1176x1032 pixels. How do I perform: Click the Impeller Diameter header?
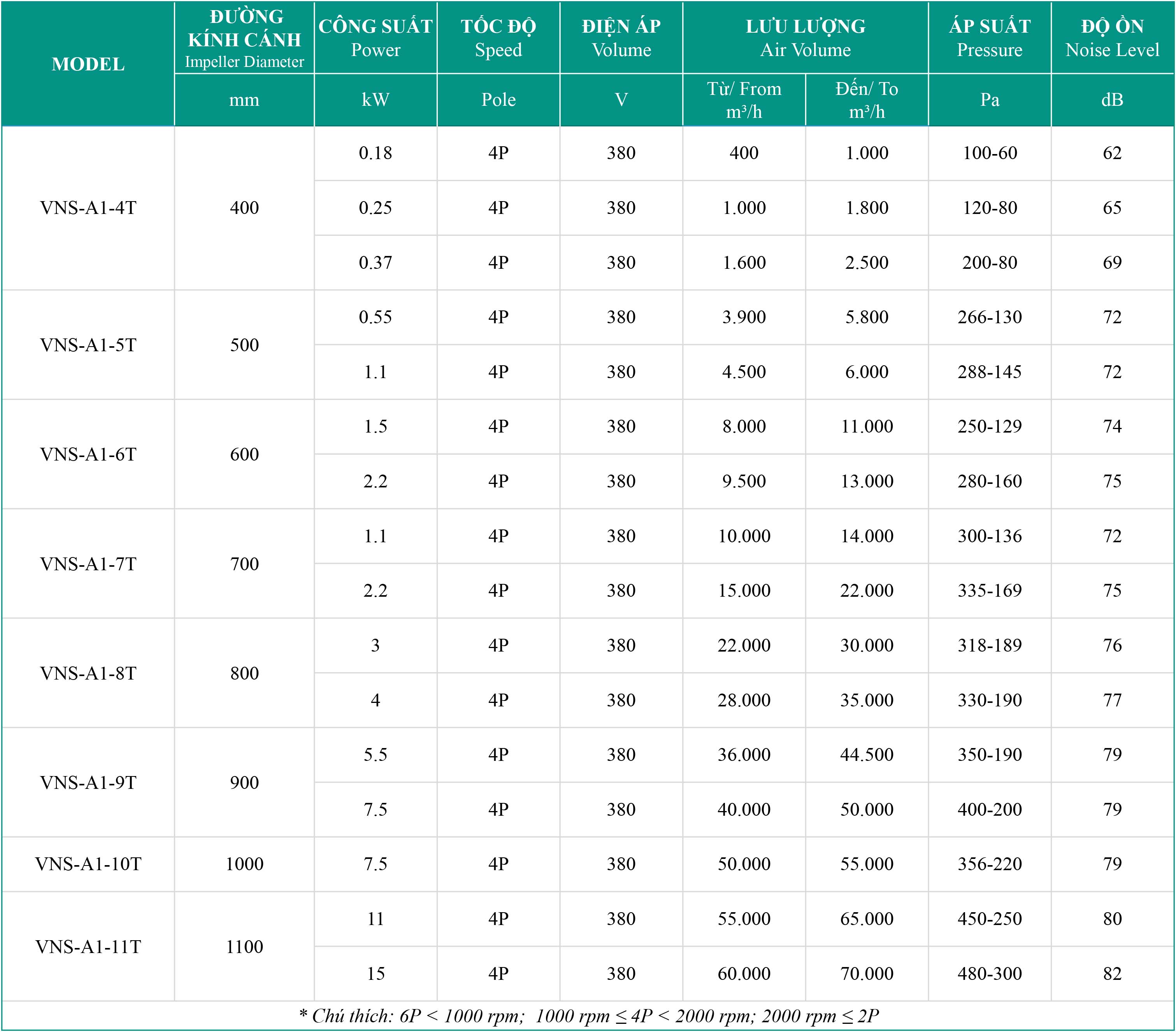coord(244,38)
